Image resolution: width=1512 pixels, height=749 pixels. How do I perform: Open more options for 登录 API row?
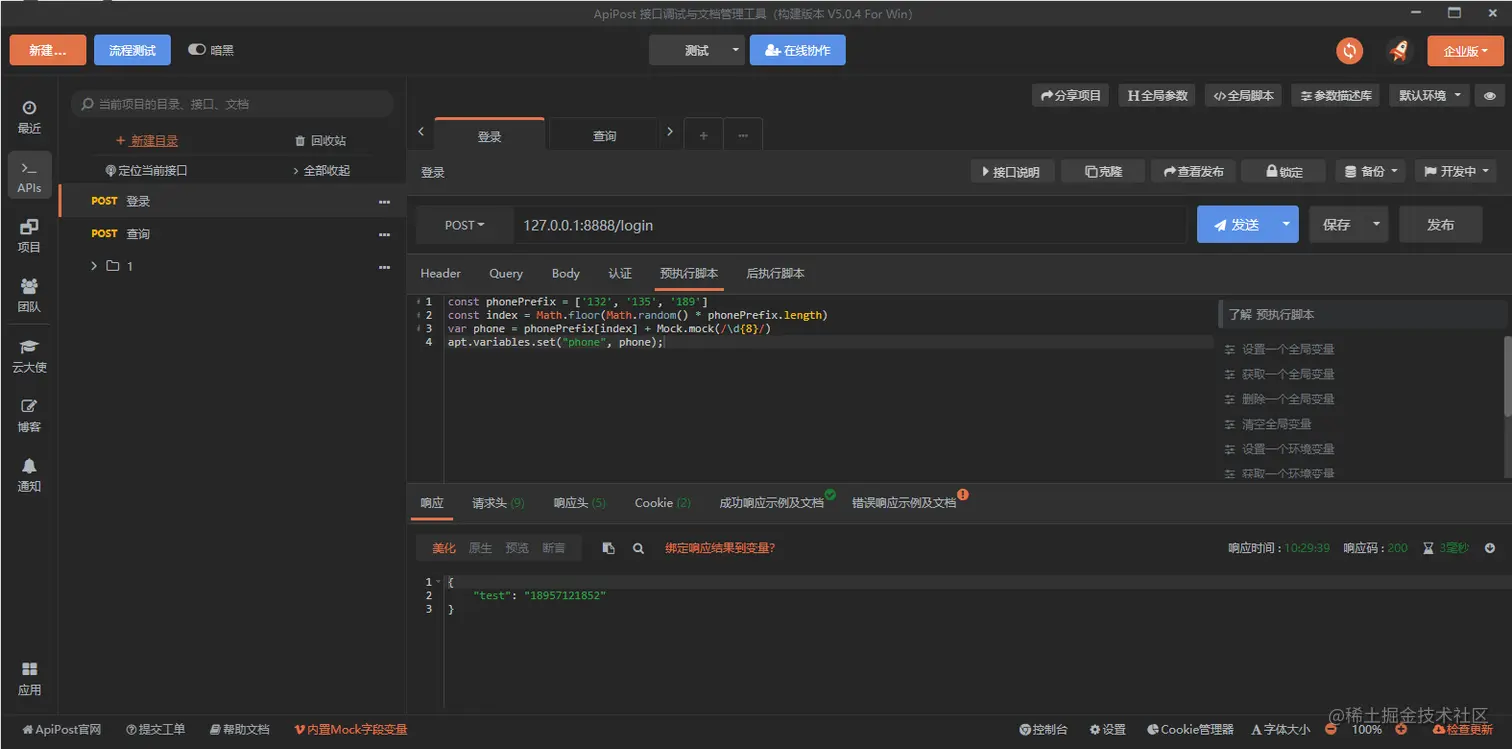click(x=384, y=202)
